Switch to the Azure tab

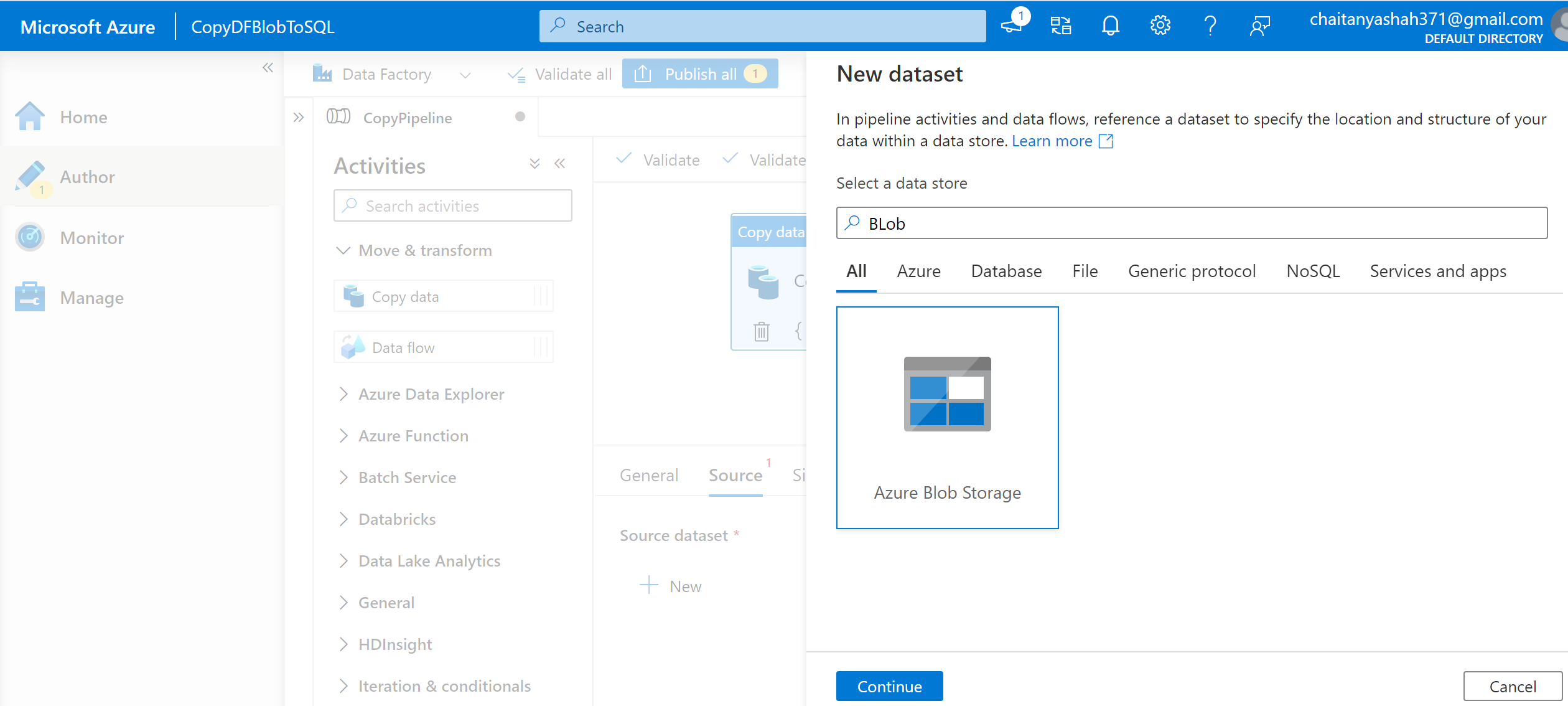click(918, 271)
